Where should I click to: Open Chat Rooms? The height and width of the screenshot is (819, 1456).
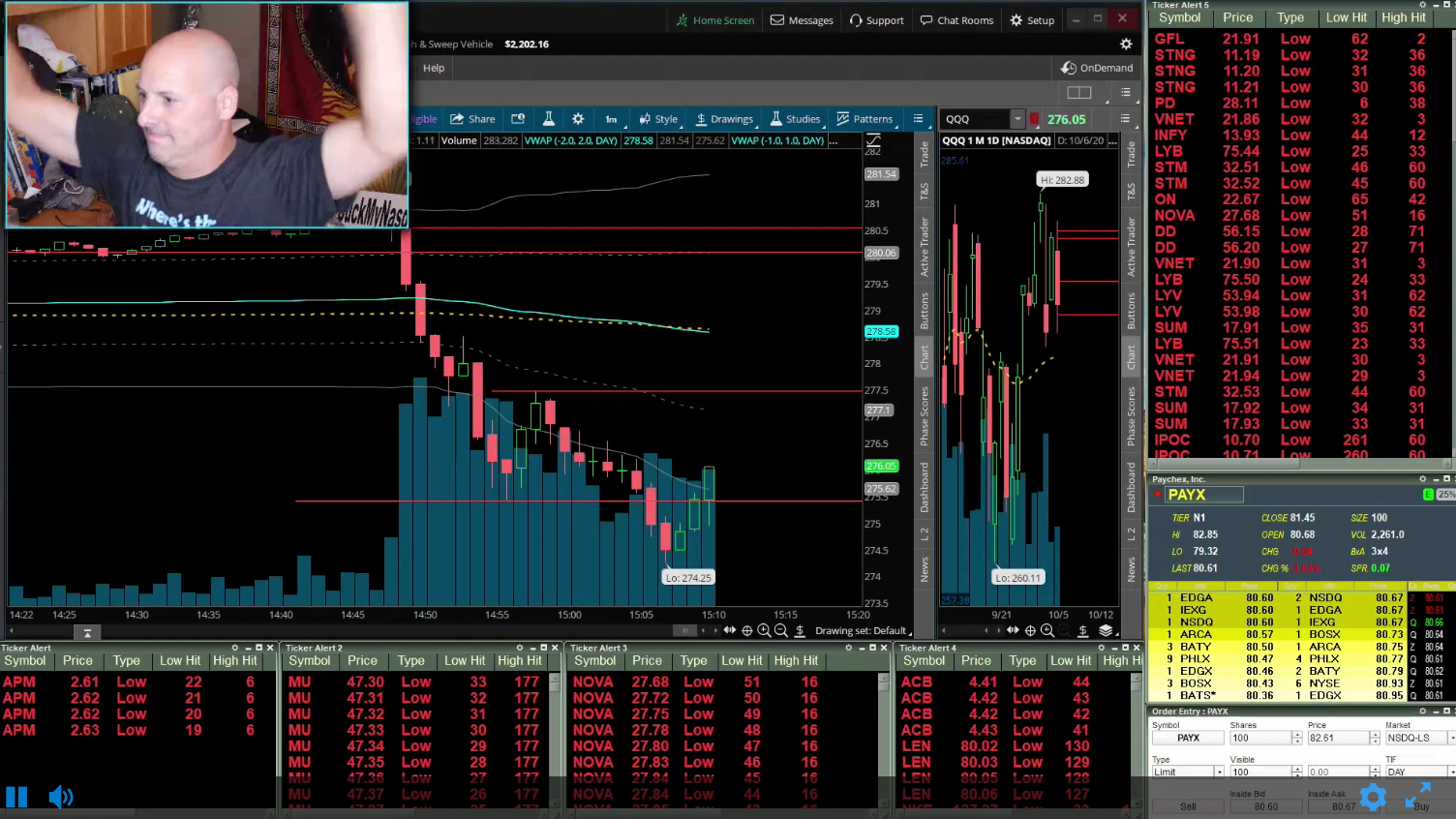click(x=956, y=20)
